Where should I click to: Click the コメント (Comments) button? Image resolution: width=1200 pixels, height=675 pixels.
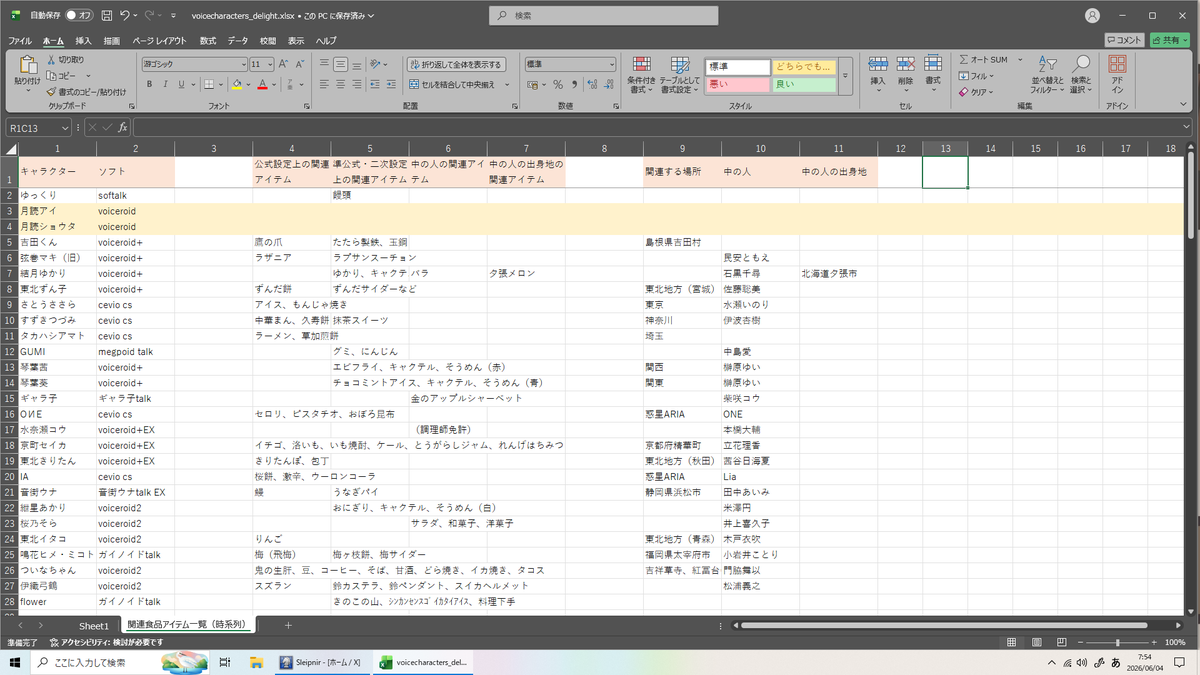tap(1124, 40)
